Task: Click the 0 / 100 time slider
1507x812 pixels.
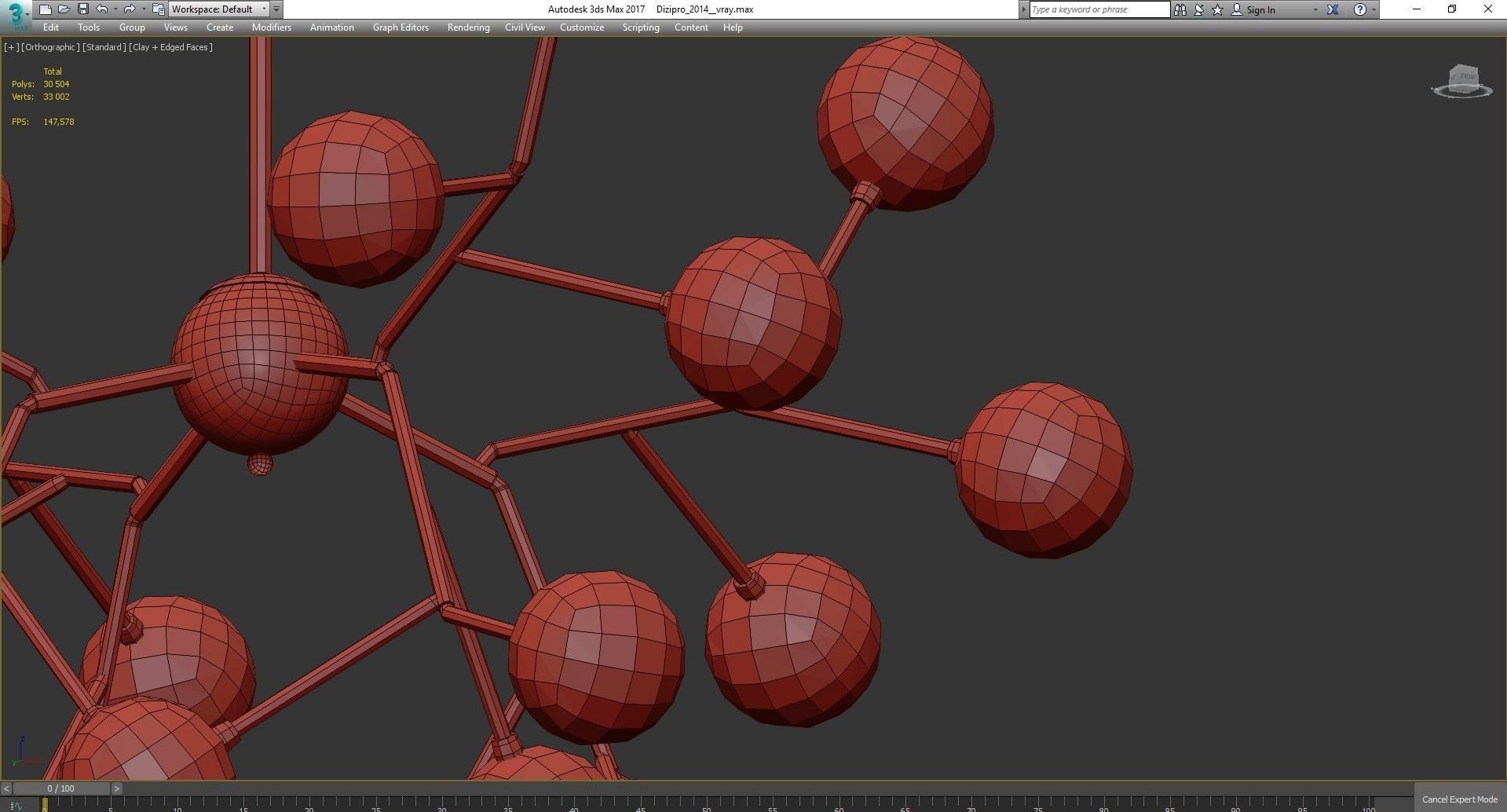Action: [x=61, y=788]
